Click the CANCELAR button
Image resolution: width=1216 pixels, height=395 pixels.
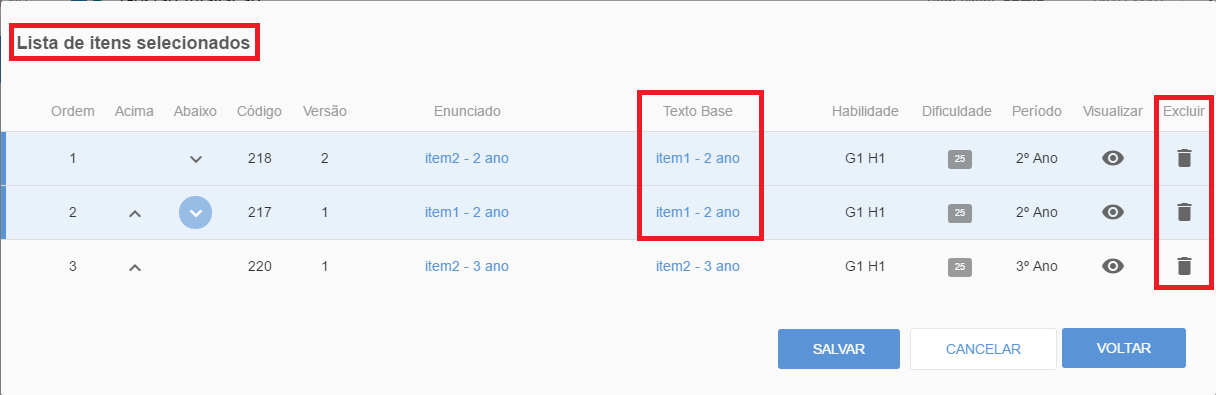click(x=983, y=349)
